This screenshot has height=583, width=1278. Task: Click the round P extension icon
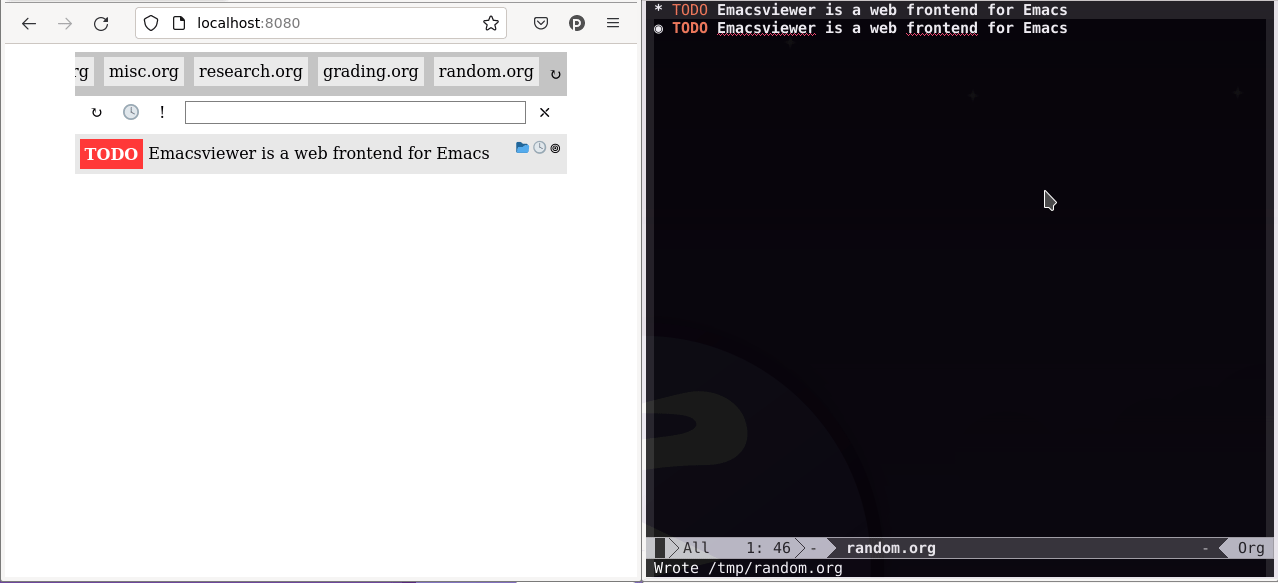[x=577, y=23]
